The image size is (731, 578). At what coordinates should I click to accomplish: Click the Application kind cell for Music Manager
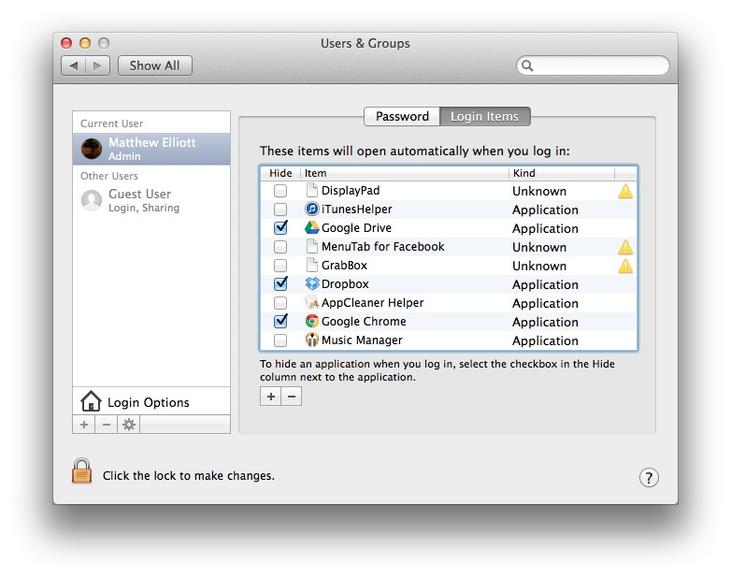point(545,341)
